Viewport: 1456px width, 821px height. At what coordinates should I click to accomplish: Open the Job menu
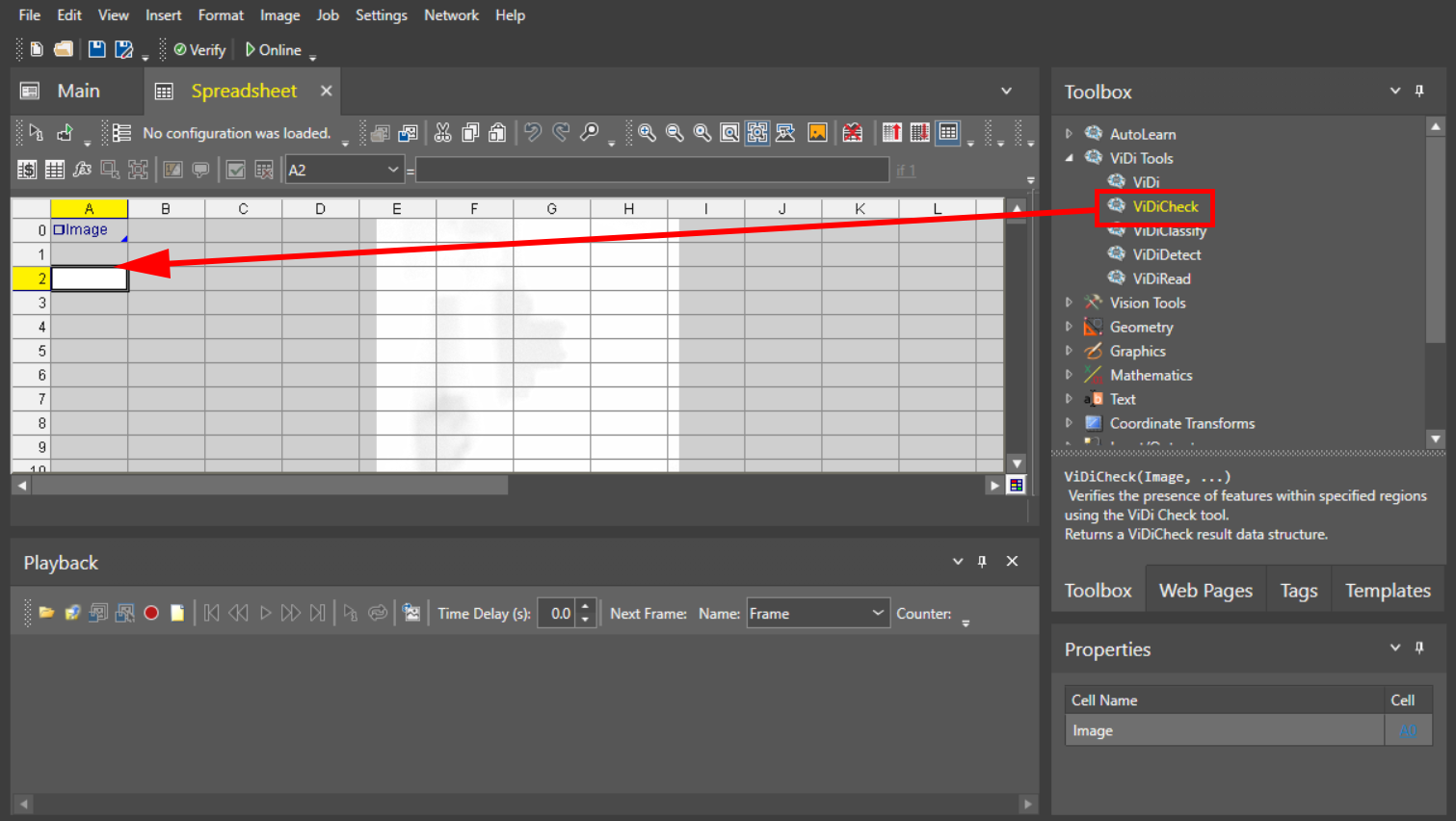point(328,15)
